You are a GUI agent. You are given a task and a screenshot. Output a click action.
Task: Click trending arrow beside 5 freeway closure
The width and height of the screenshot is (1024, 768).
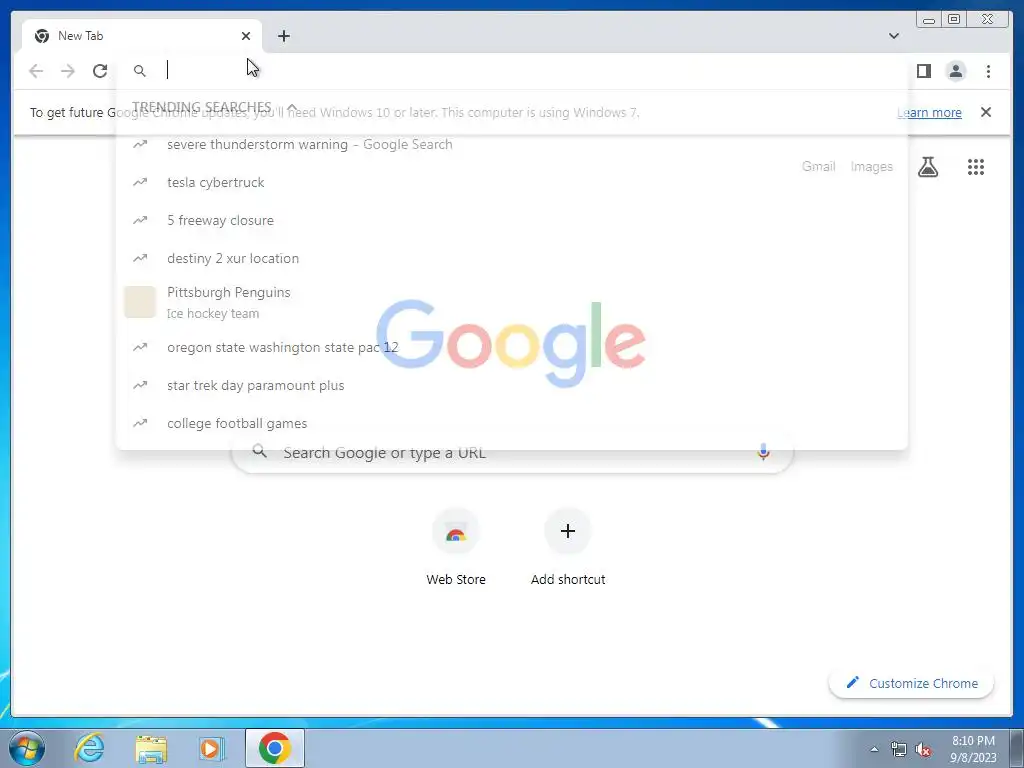(140, 220)
